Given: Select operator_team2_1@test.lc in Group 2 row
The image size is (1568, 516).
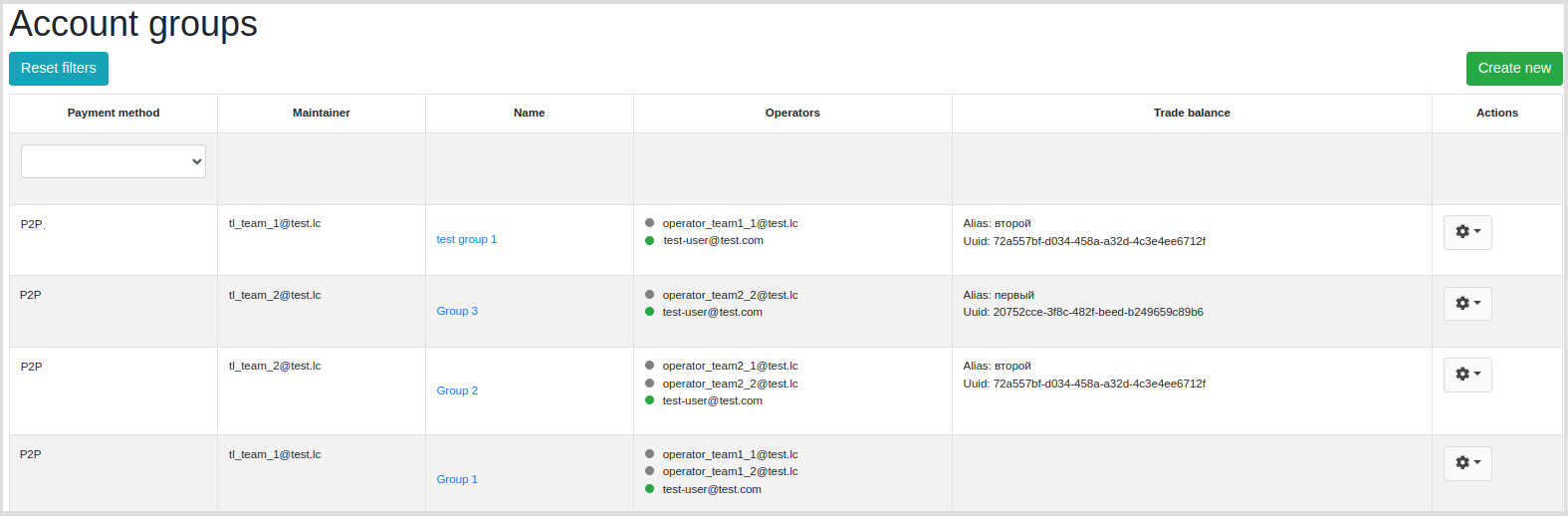Looking at the screenshot, I should click(x=730, y=366).
